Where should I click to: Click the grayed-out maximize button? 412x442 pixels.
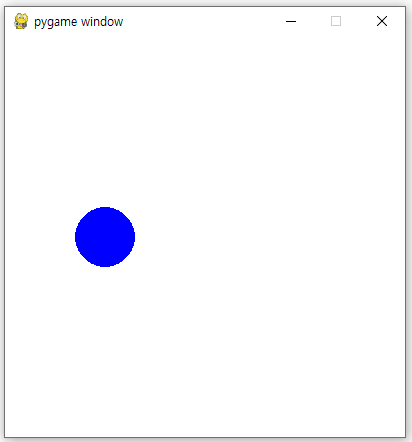pos(336,21)
